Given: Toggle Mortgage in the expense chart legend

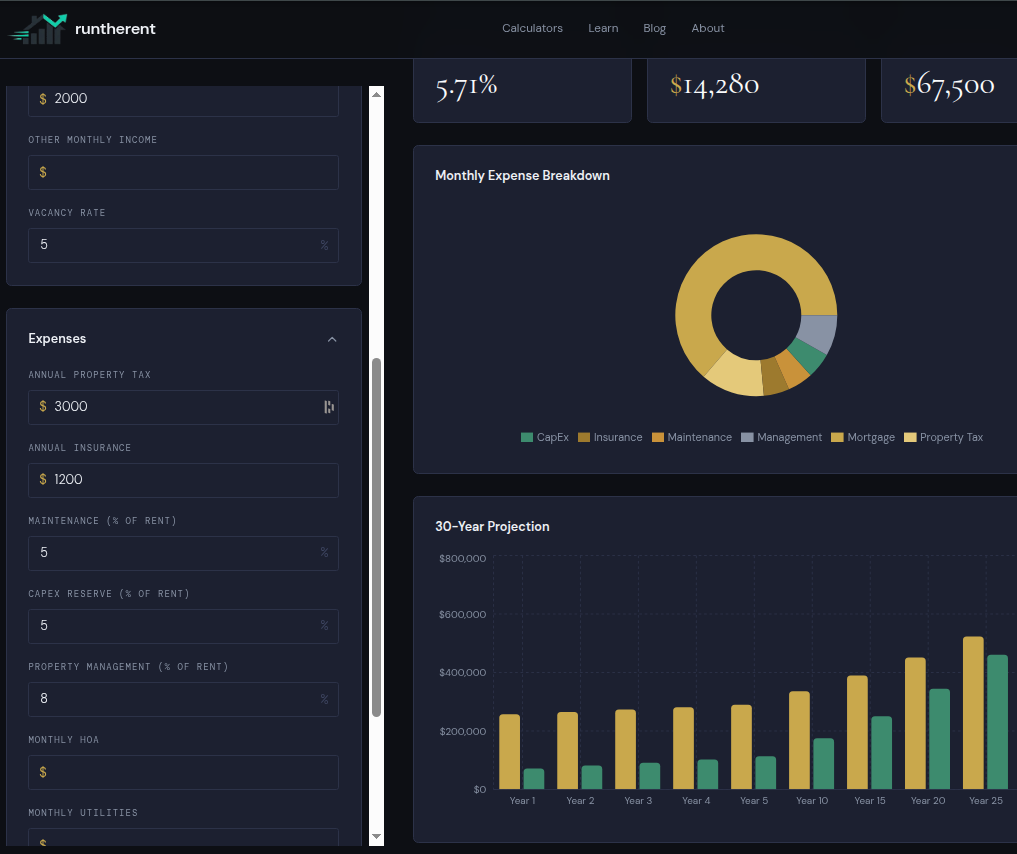Looking at the screenshot, I should click(862, 437).
